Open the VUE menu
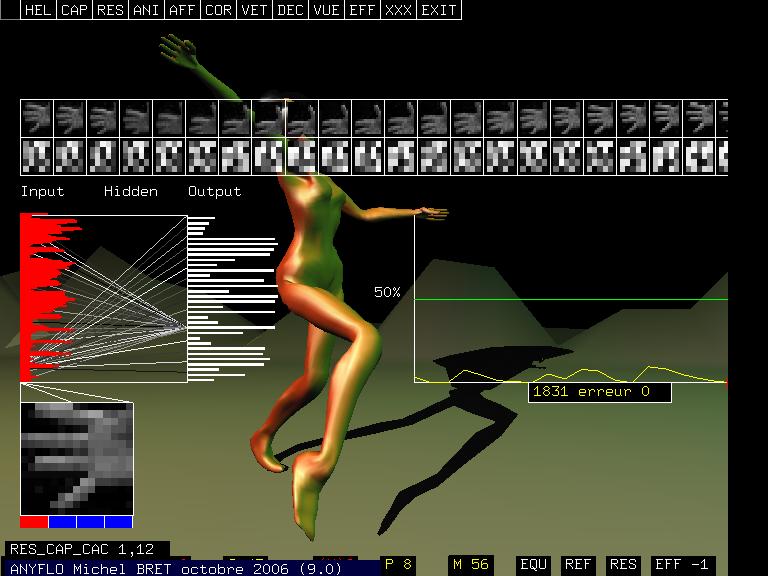This screenshot has width=768, height=576. (326, 10)
